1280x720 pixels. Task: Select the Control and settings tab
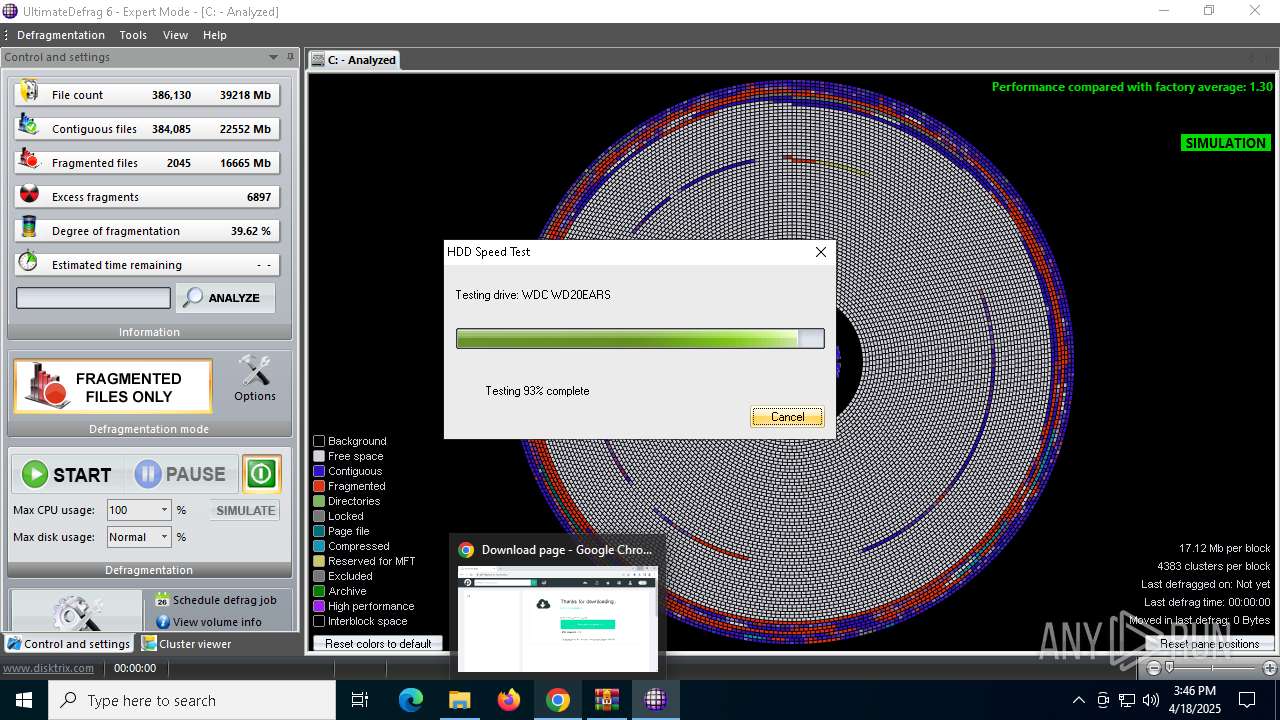point(68,644)
